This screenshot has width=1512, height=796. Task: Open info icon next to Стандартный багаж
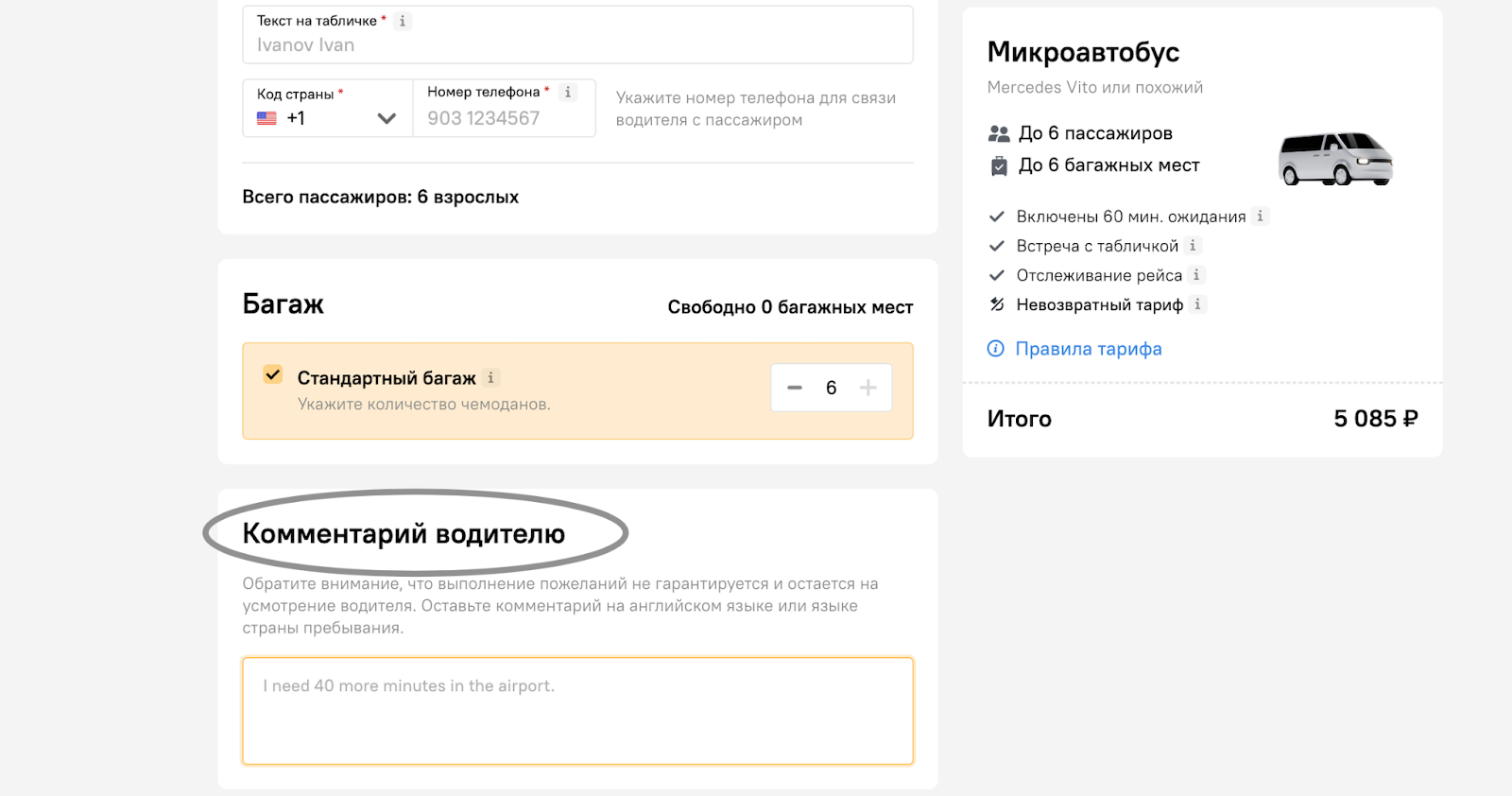point(490,377)
